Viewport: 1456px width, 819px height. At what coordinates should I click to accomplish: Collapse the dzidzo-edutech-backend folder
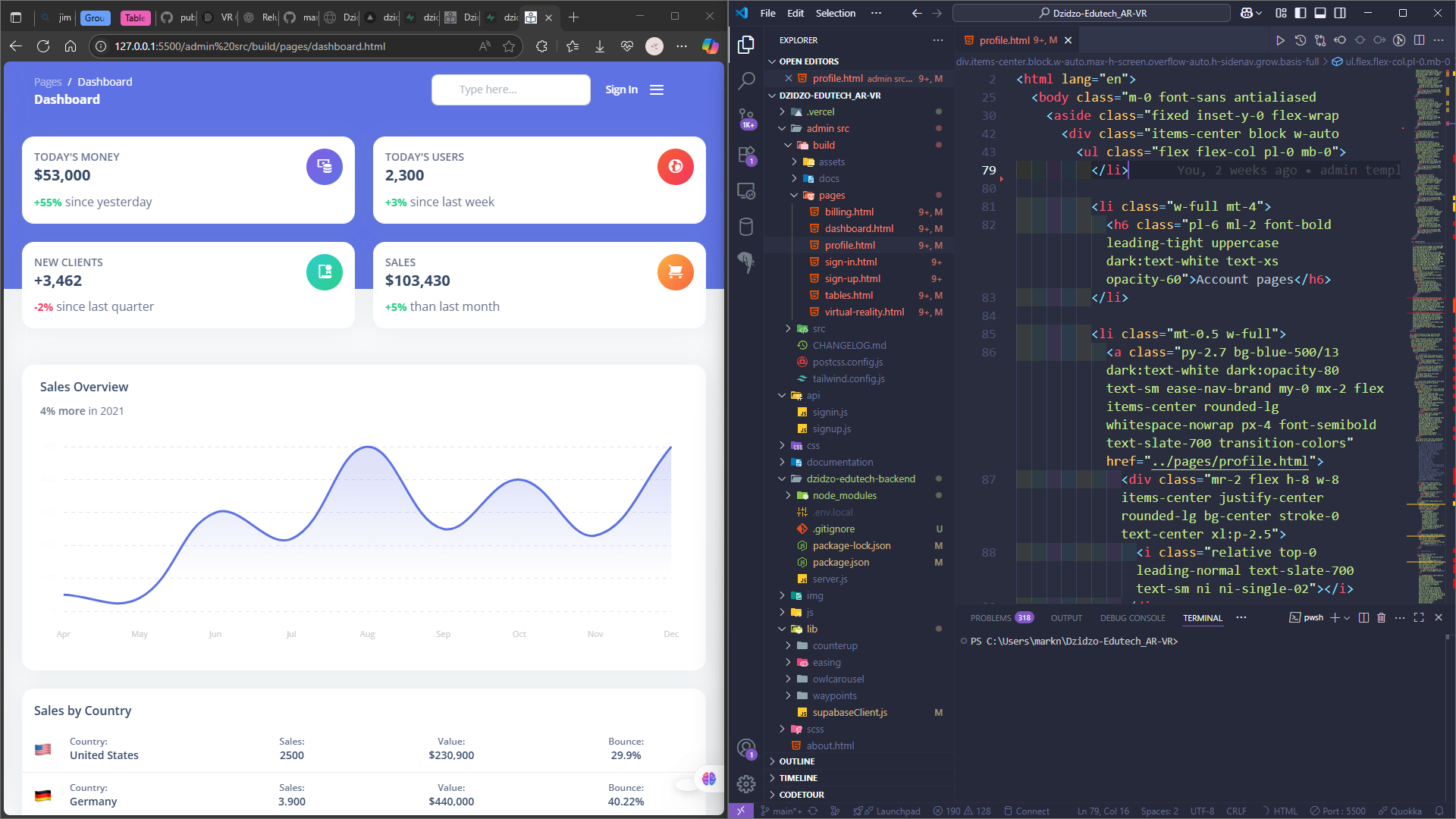(860, 479)
